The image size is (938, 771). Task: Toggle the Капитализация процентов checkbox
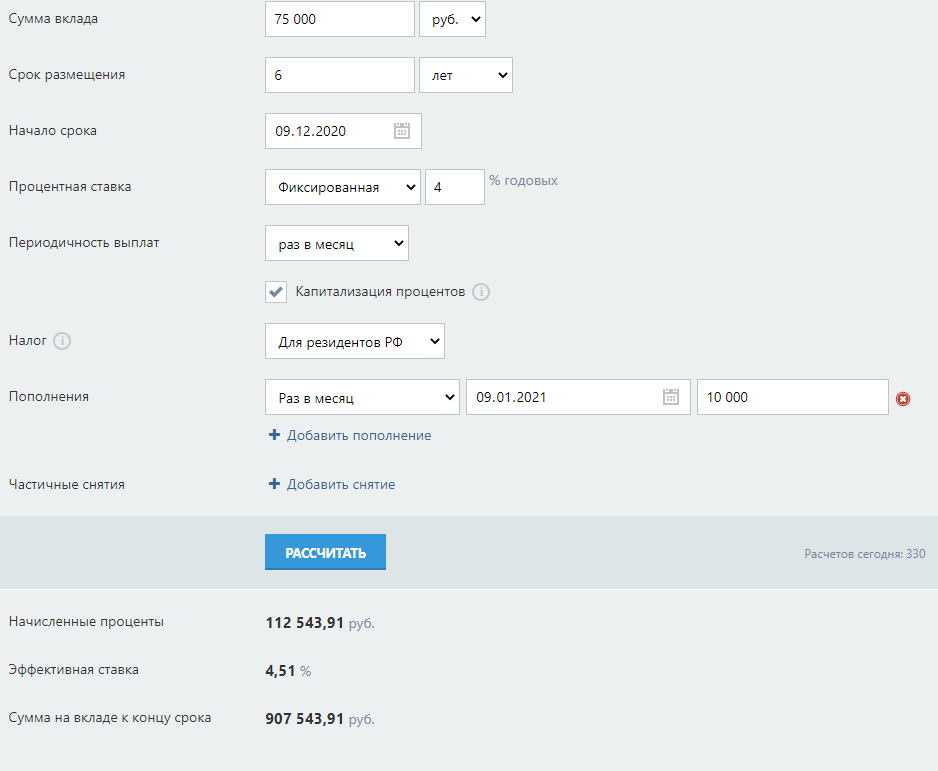pyautogui.click(x=276, y=292)
